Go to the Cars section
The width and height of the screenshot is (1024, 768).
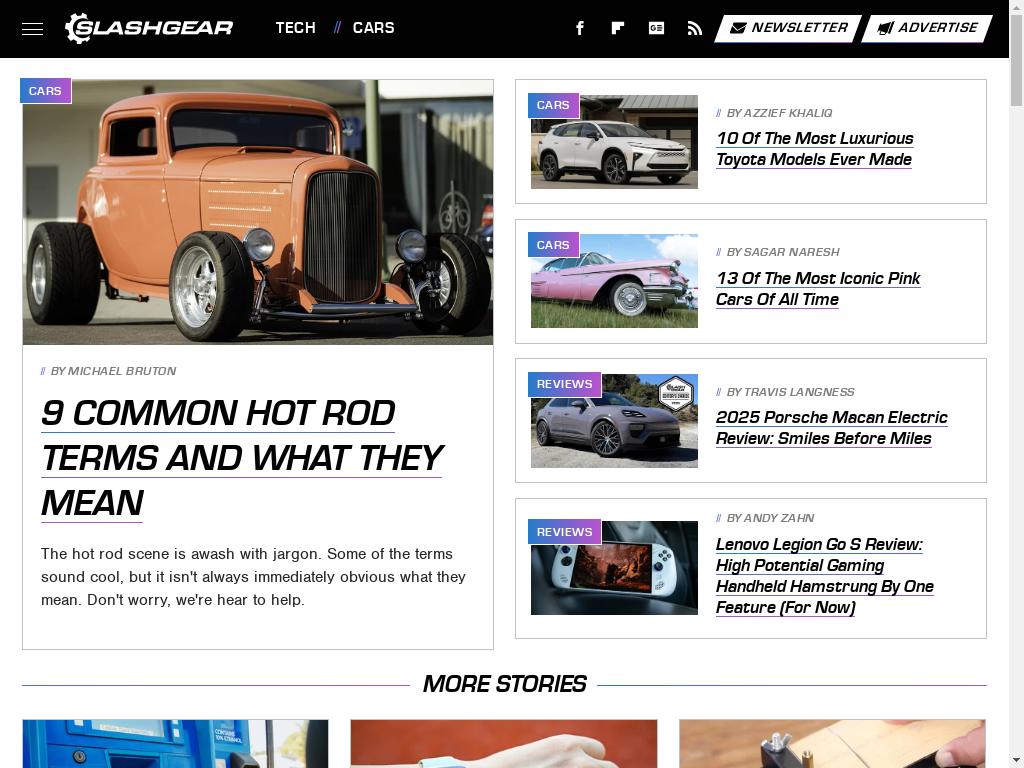[374, 28]
